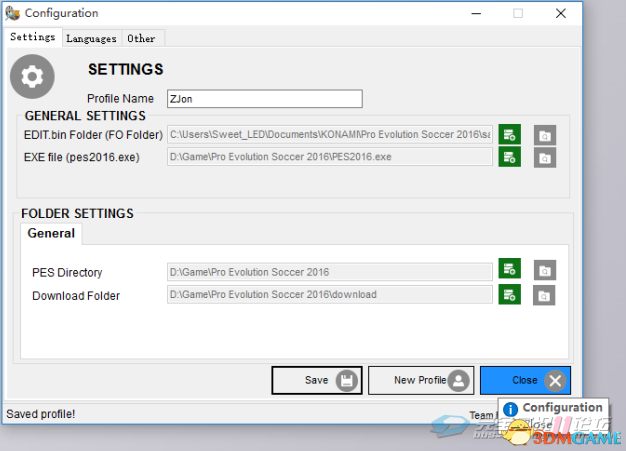
Task: Click the blue info icon in Configuration tooltip
Action: pos(511,409)
